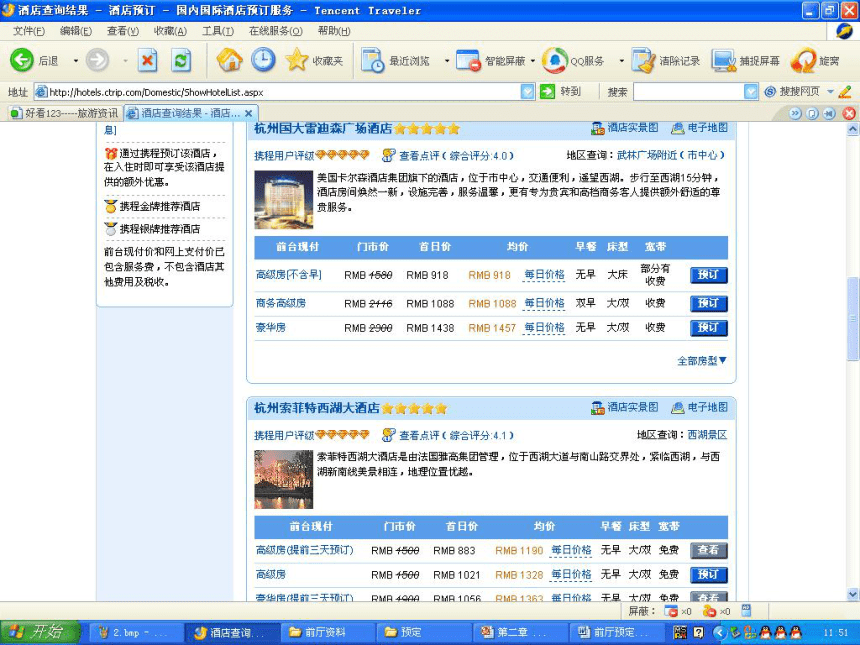Click 预订 for 高级房[不含早]
Screen dimensions: 860x645
pyautogui.click(x=709, y=275)
